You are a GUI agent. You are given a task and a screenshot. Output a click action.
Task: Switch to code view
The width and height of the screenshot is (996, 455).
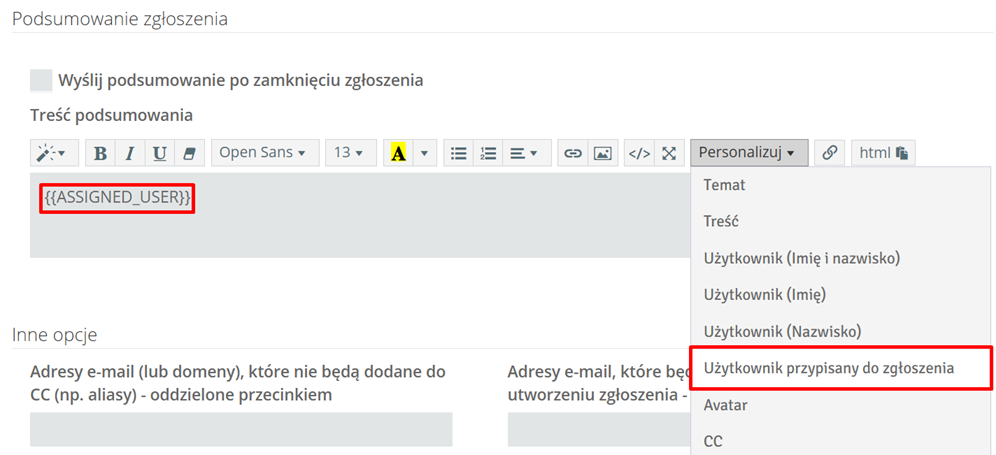[x=639, y=153]
